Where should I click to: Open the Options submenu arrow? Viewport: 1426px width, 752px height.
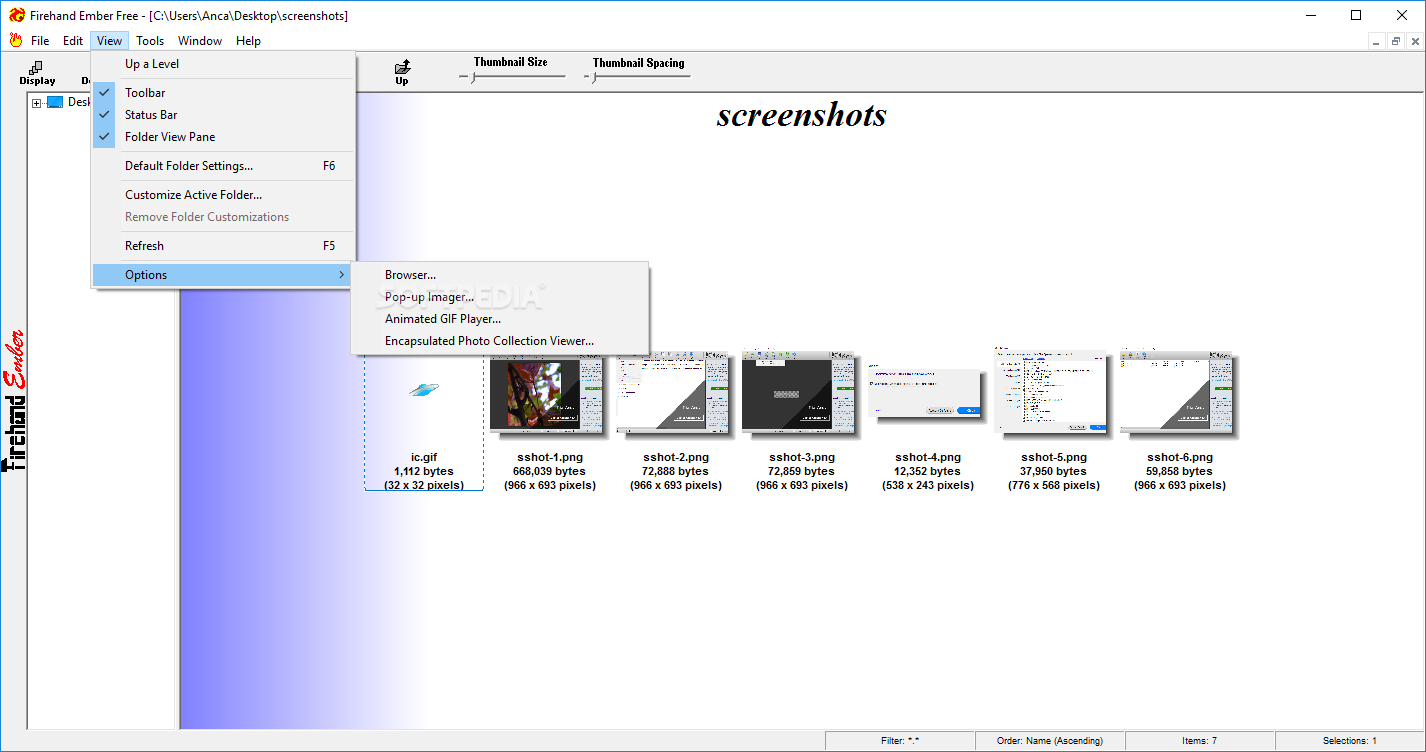pyautogui.click(x=341, y=275)
